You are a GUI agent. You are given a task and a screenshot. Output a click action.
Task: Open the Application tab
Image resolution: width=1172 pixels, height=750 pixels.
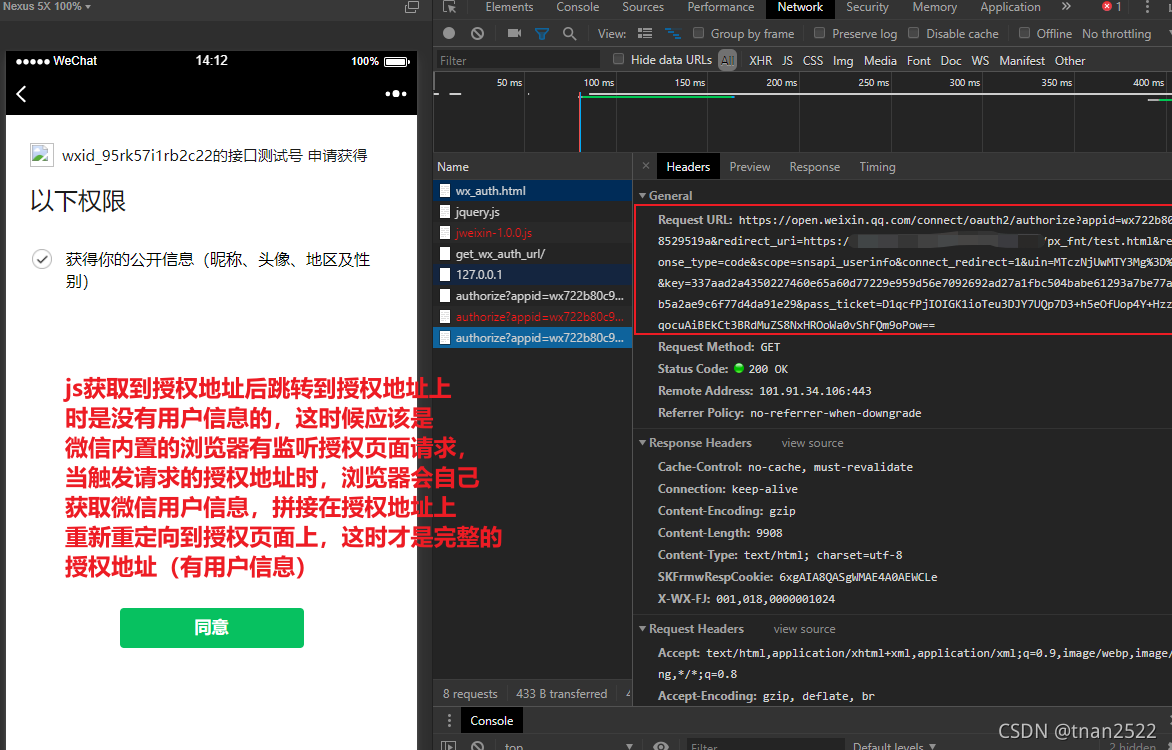pos(1010,7)
